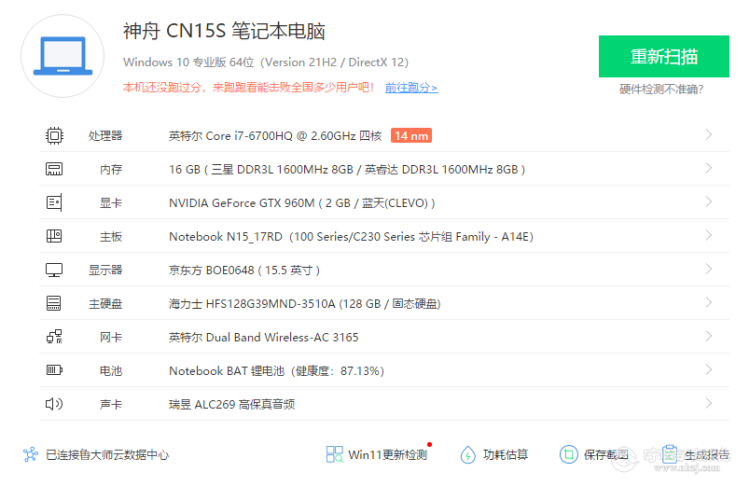Click the processor (处理器) chip icon
Viewport: 750px width, 486px height.
pos(54,135)
